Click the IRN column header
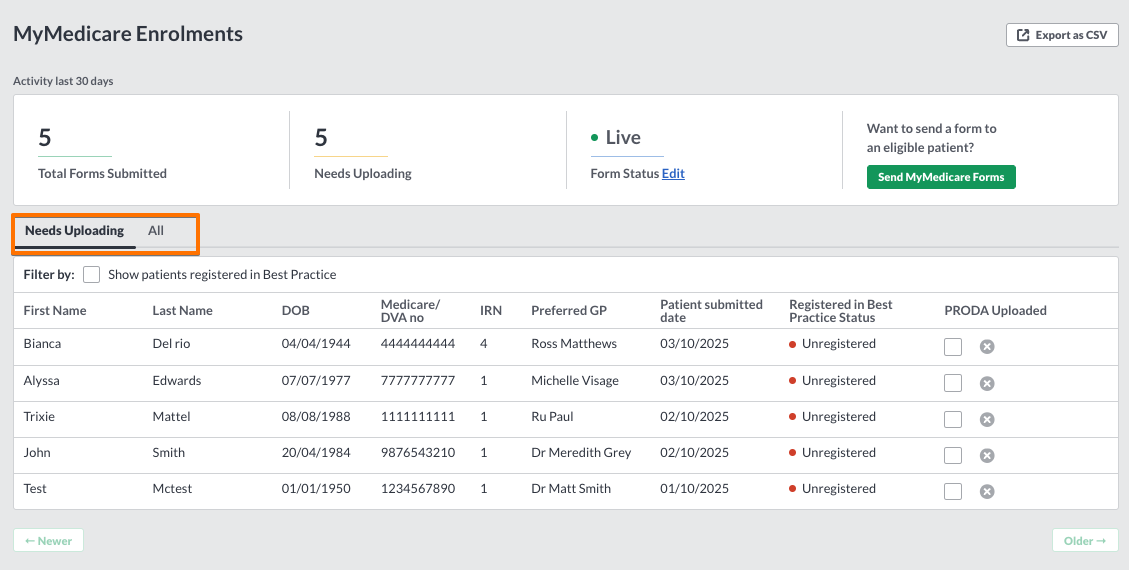 (x=491, y=311)
